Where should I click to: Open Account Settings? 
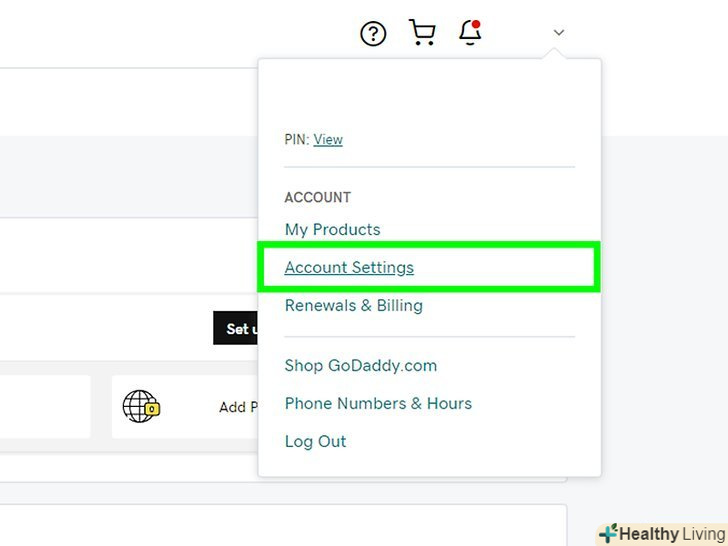pos(349,268)
